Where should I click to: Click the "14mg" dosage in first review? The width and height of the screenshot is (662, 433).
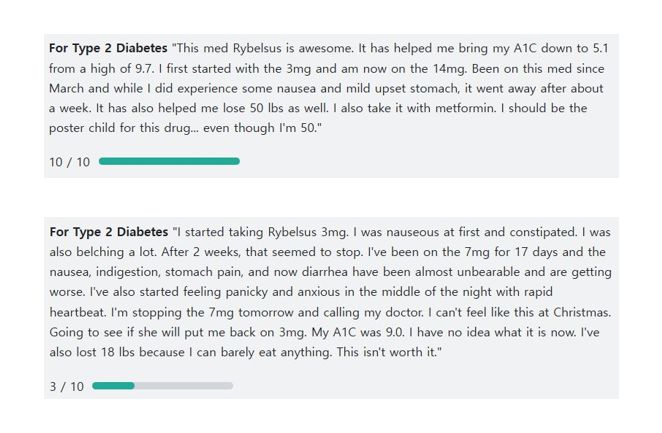pyautogui.click(x=449, y=68)
